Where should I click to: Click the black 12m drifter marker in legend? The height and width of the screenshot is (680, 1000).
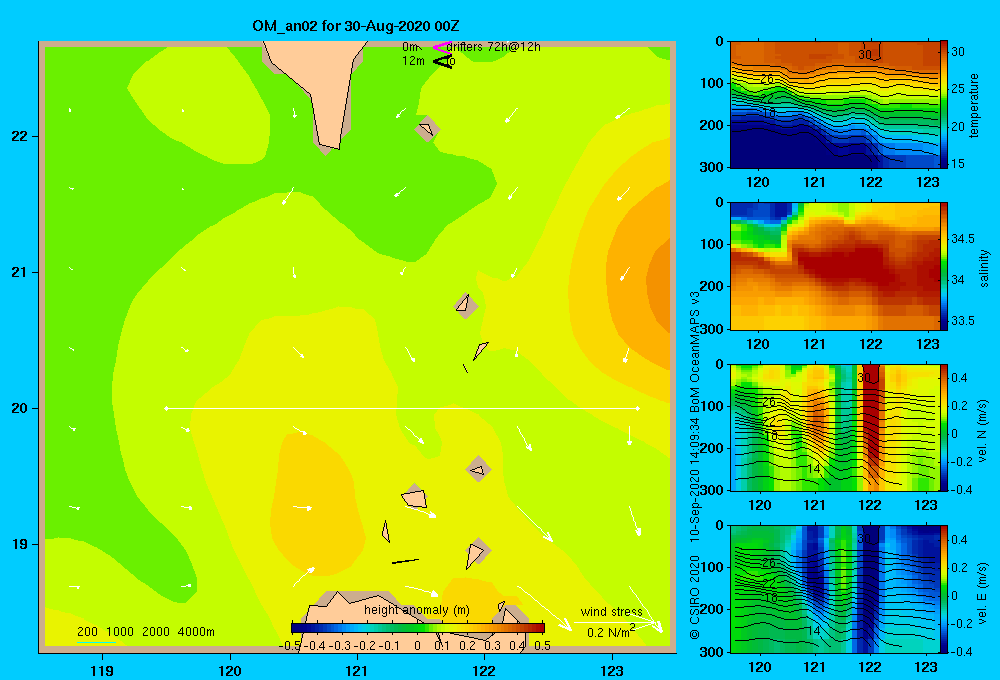coord(443,61)
